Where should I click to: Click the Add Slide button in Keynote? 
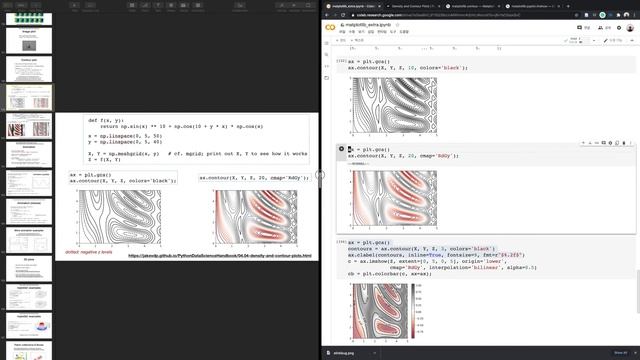click(x=36, y=6)
